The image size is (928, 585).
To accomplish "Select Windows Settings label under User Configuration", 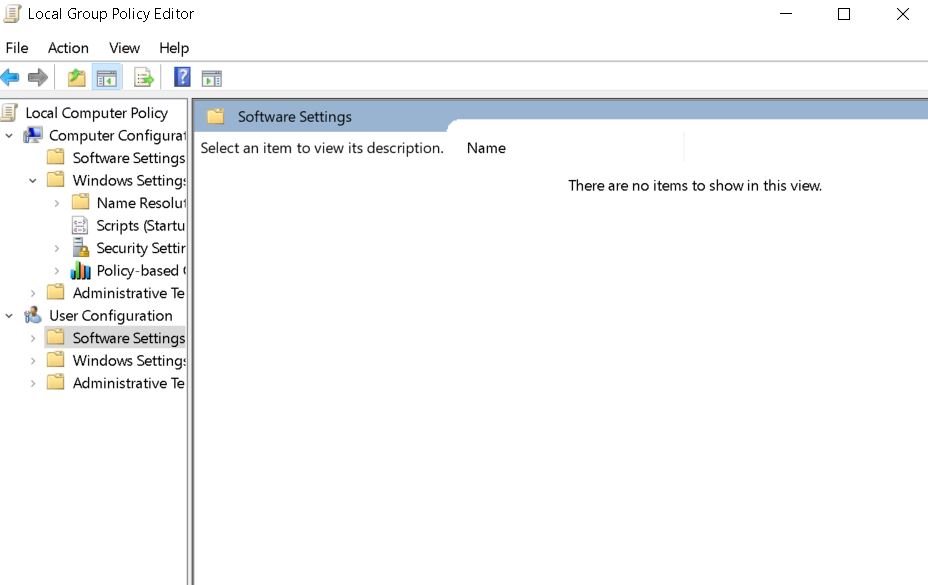I will pyautogui.click(x=129, y=360).
